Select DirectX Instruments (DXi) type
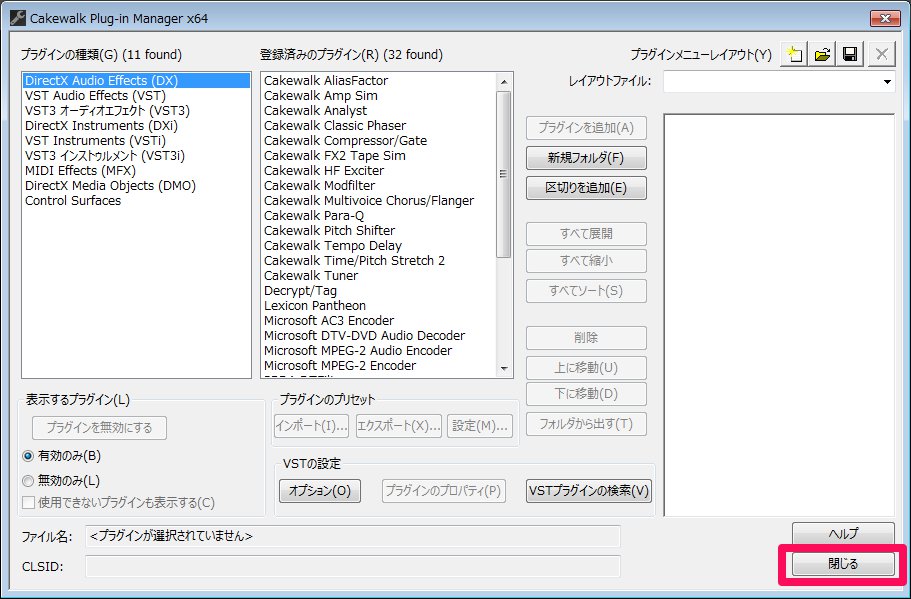The height and width of the screenshot is (599, 911). 137,126
